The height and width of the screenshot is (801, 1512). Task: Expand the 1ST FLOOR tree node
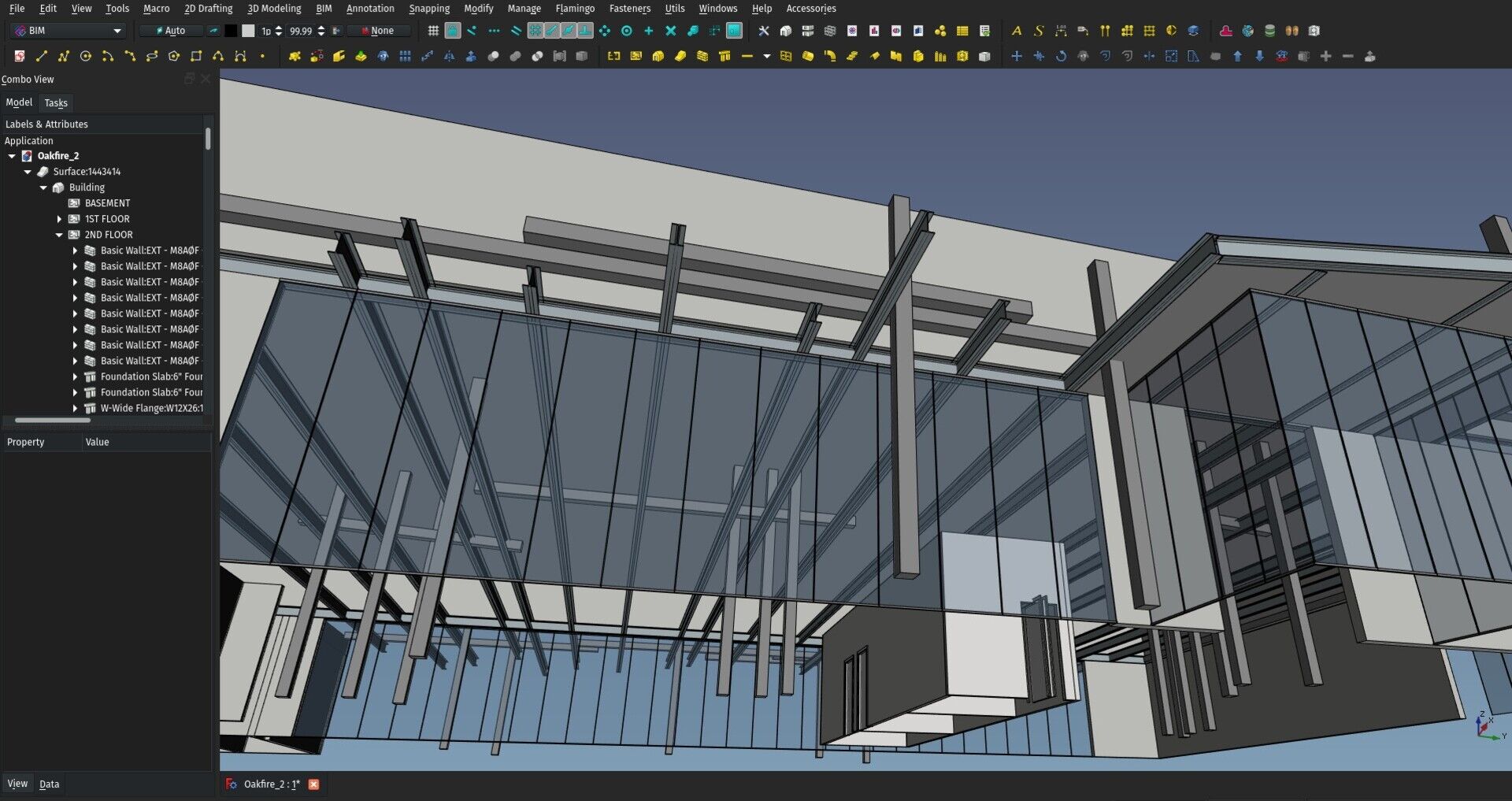coord(59,219)
